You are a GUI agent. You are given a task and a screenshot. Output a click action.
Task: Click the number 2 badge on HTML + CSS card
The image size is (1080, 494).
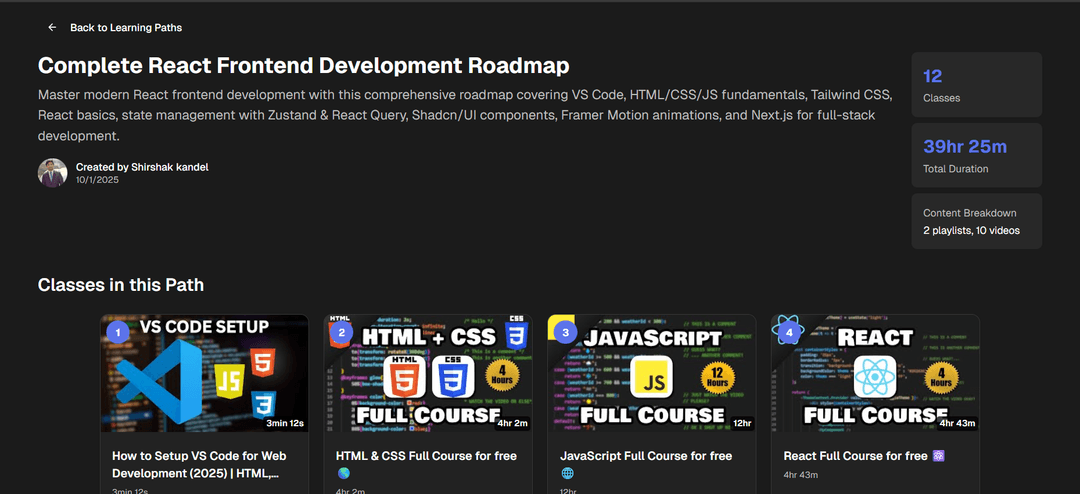(x=341, y=332)
